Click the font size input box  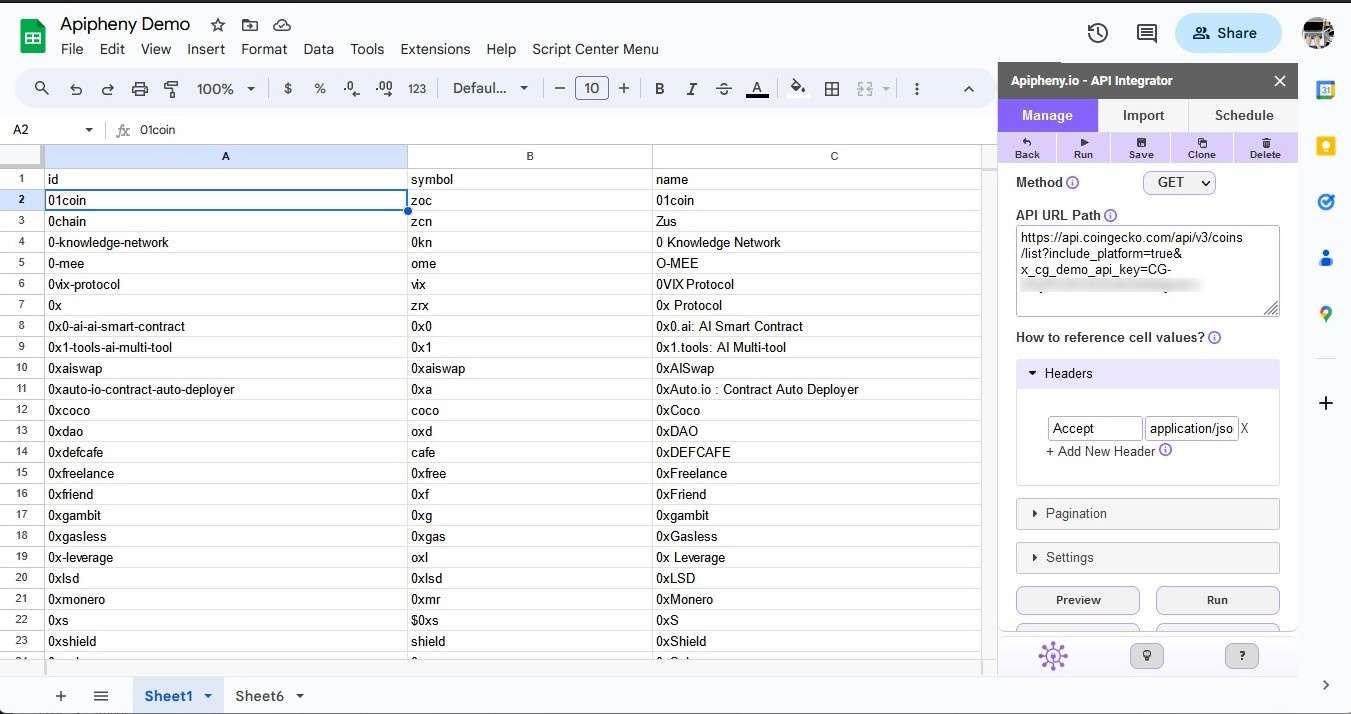pyautogui.click(x=592, y=89)
